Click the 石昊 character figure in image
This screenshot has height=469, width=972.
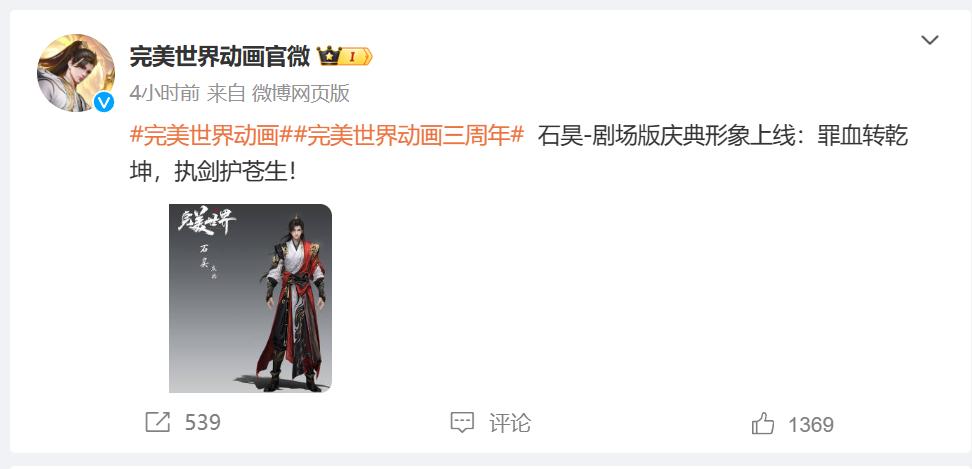tap(295, 304)
